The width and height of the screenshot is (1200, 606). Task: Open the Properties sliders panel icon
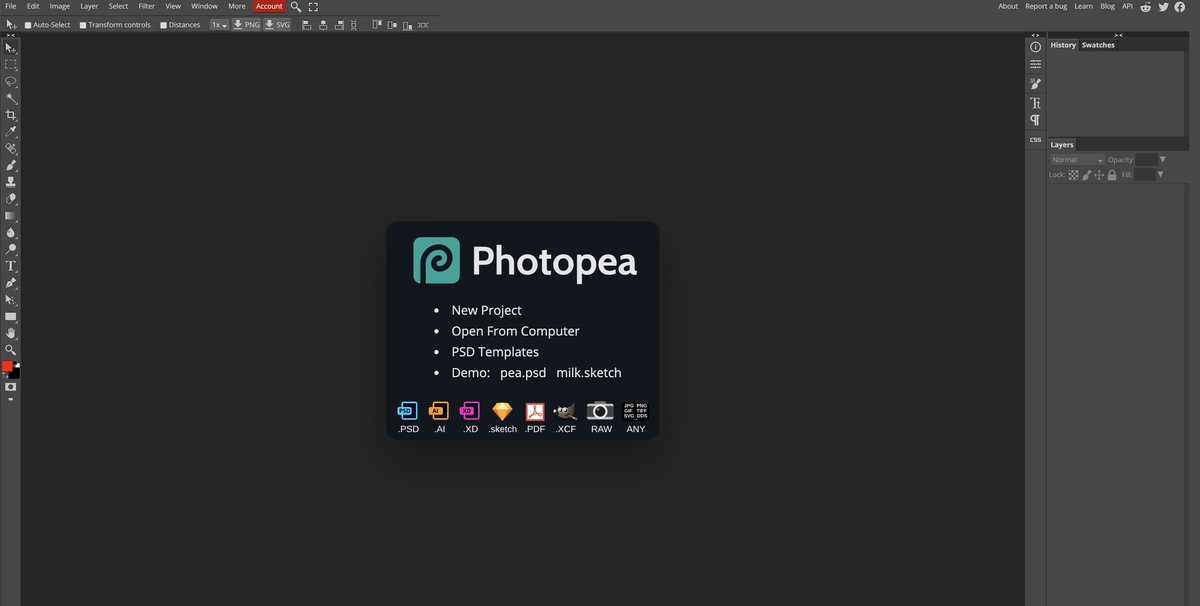tap(1035, 64)
